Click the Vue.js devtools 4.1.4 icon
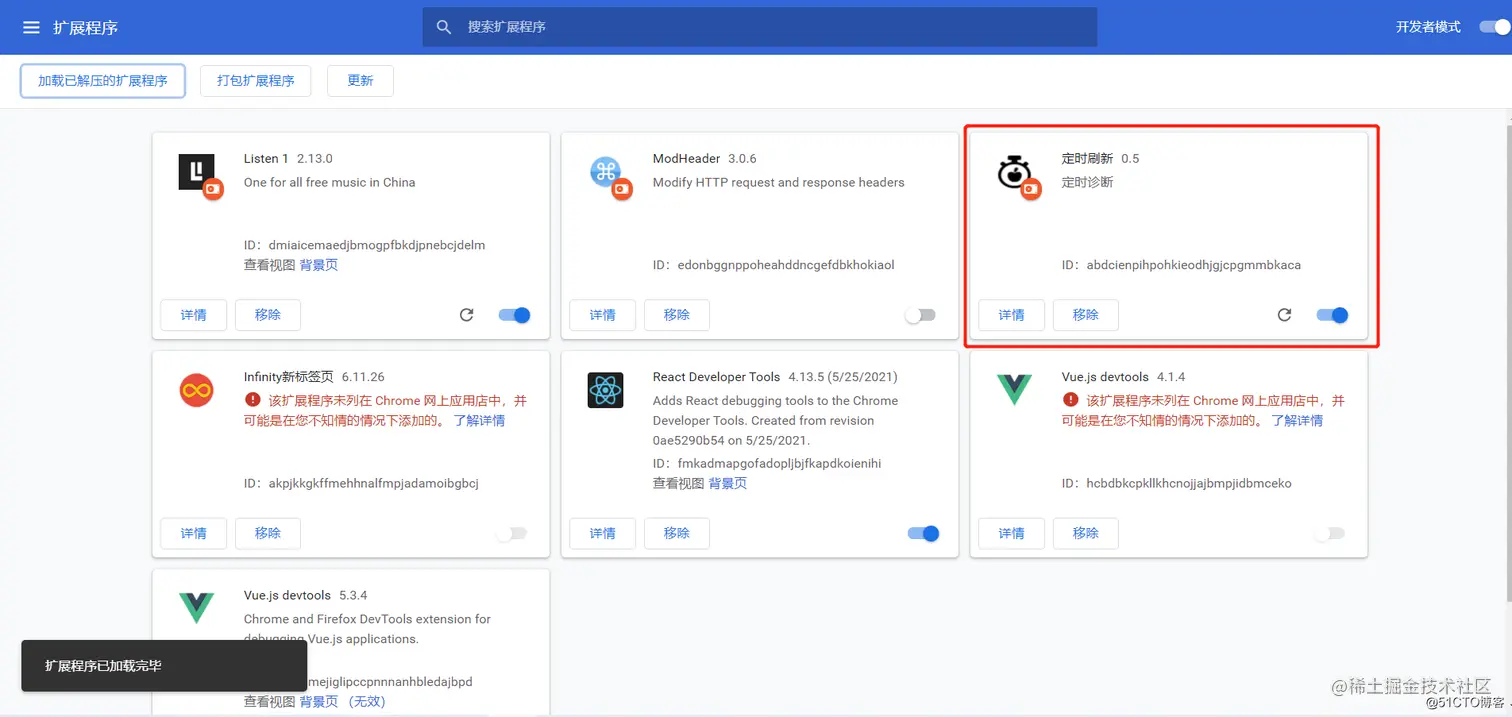 1015,389
